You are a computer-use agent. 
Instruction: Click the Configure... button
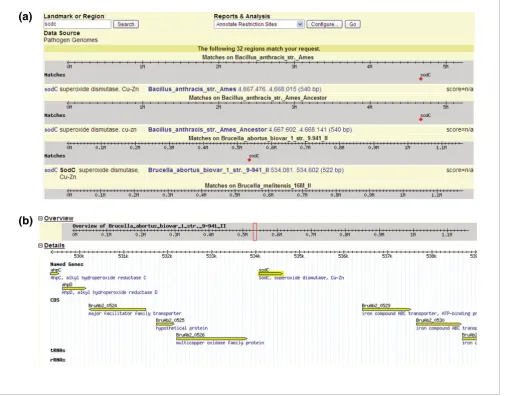point(324,24)
